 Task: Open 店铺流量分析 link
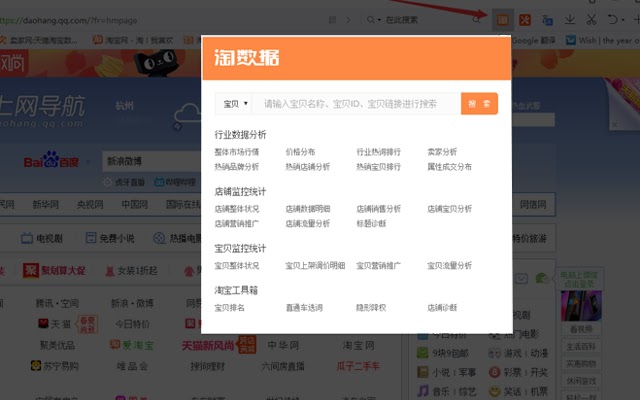tap(308, 223)
